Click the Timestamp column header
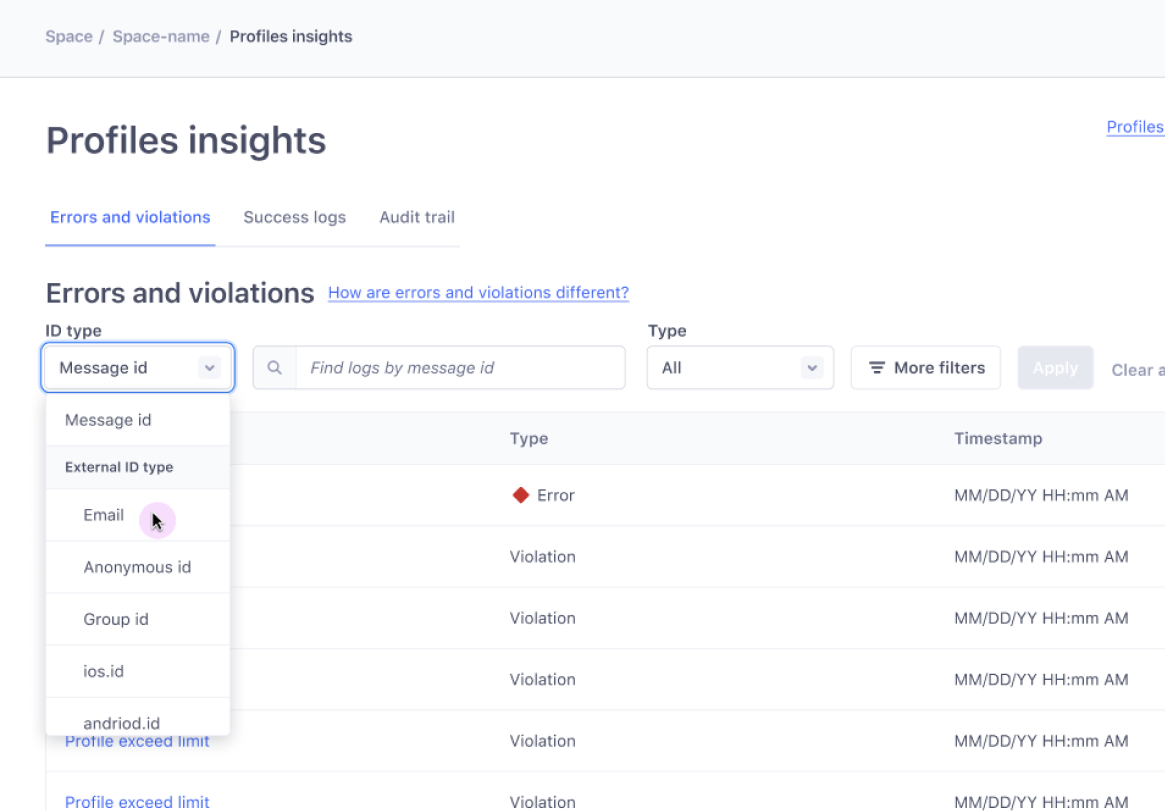The image size is (1165, 811). click(x=998, y=438)
